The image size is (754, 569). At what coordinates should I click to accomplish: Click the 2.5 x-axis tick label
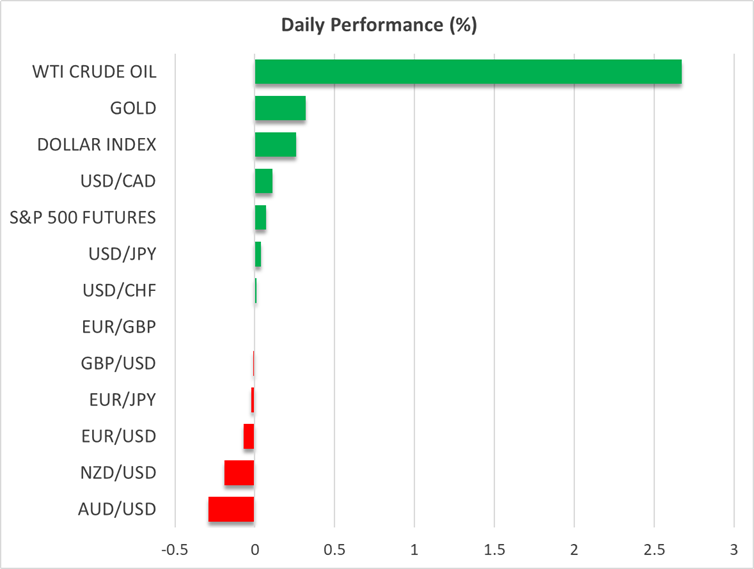654,551
